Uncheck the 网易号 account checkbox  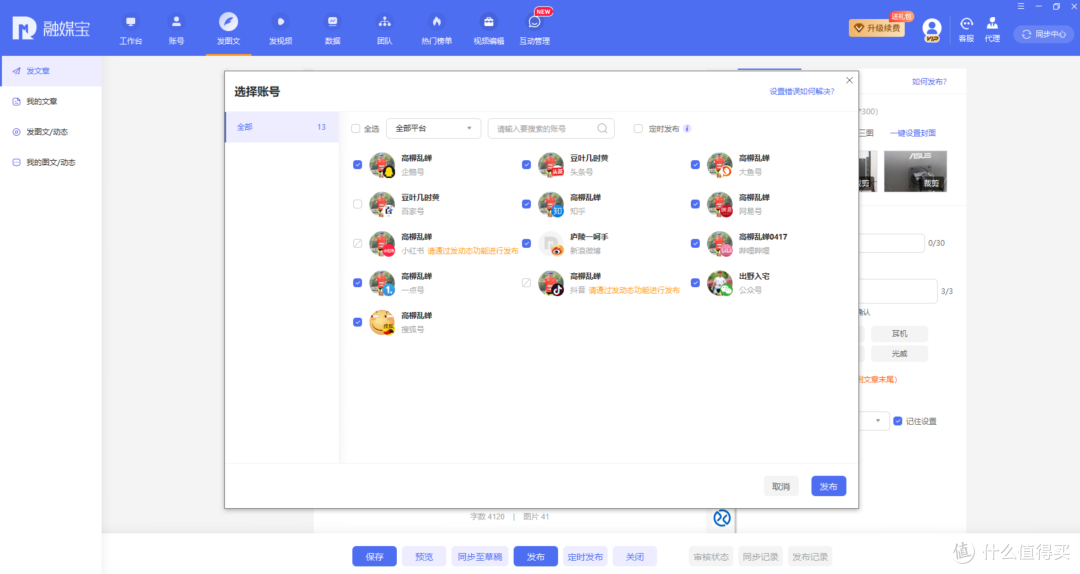click(x=695, y=204)
